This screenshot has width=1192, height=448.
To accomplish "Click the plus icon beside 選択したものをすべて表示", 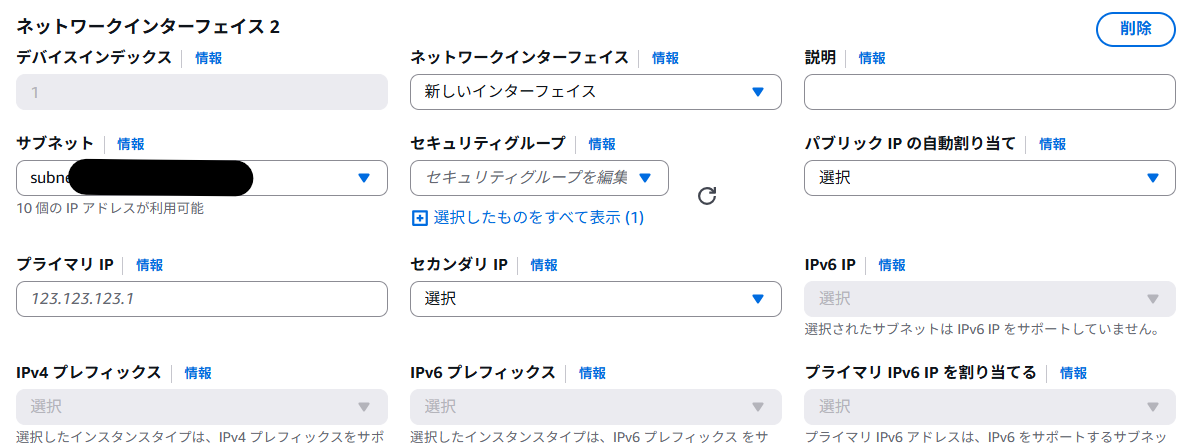I will click(420, 219).
